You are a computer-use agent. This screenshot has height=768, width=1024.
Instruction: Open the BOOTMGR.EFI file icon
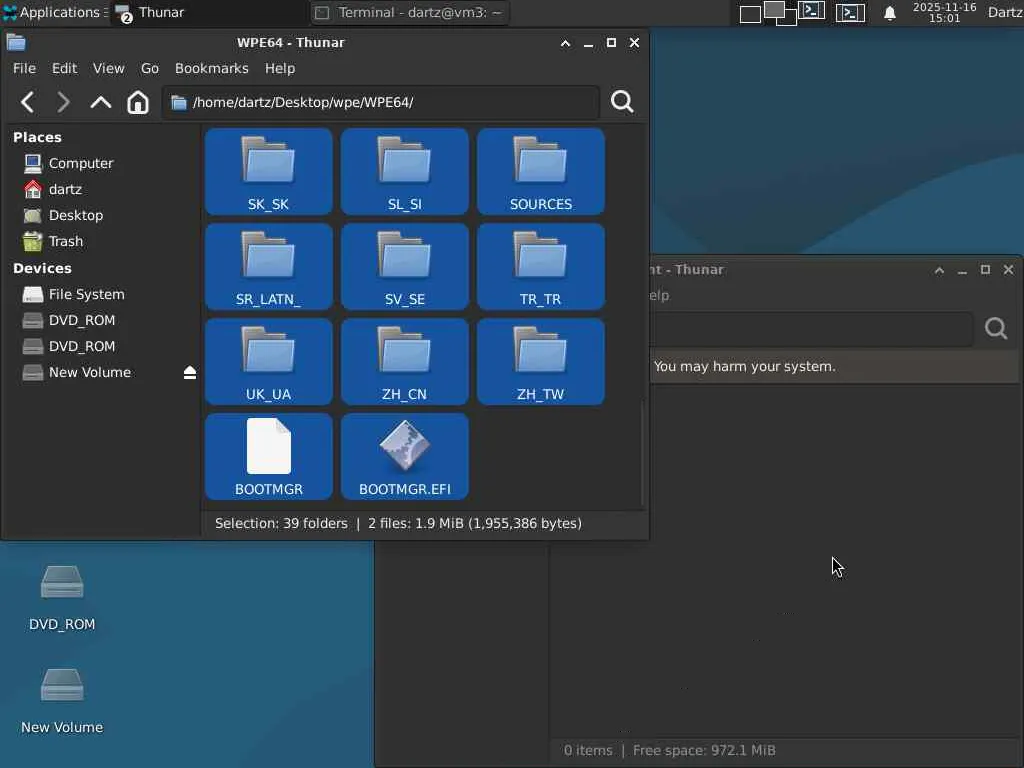[404, 447]
